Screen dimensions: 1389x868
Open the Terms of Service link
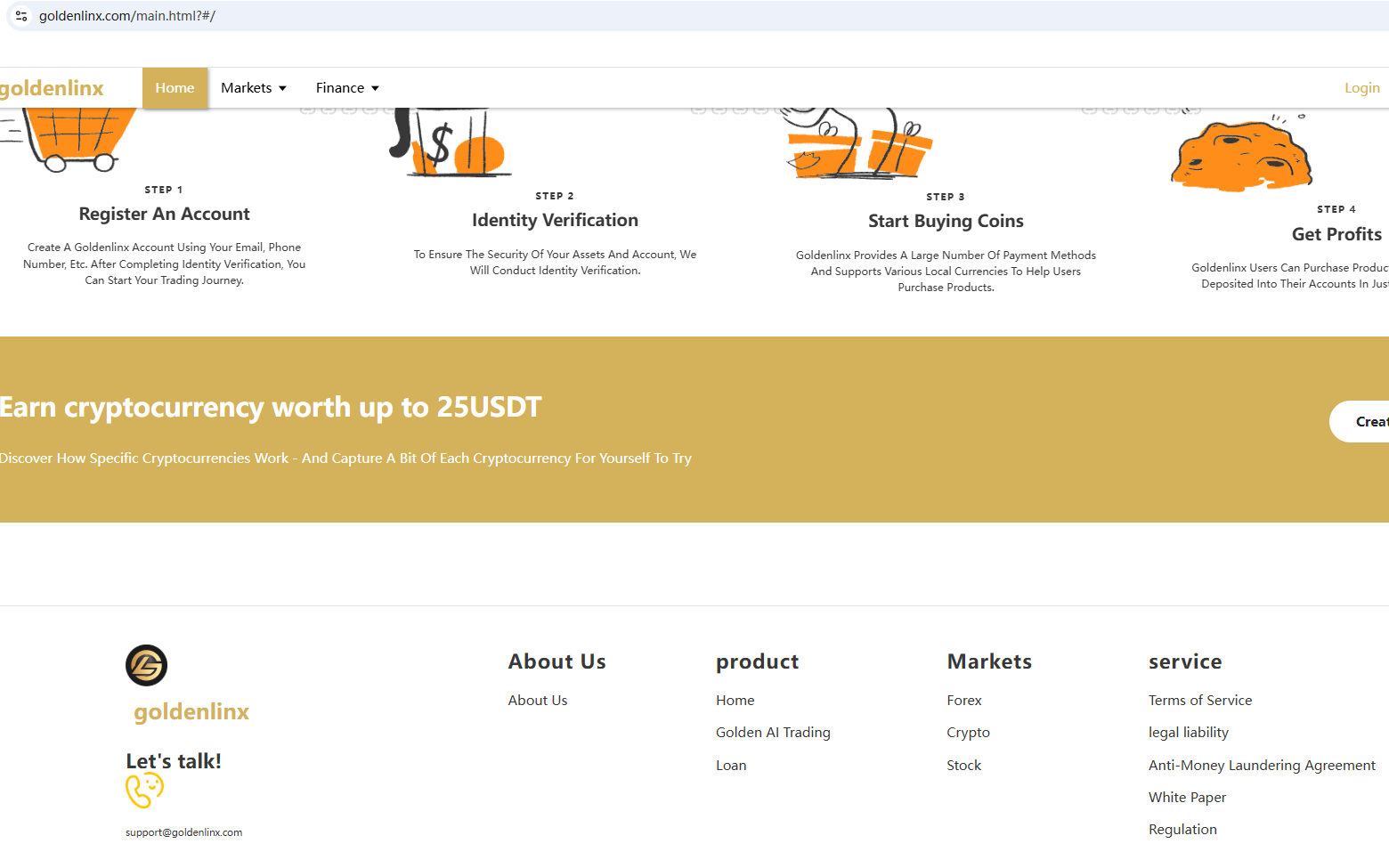[1200, 701]
